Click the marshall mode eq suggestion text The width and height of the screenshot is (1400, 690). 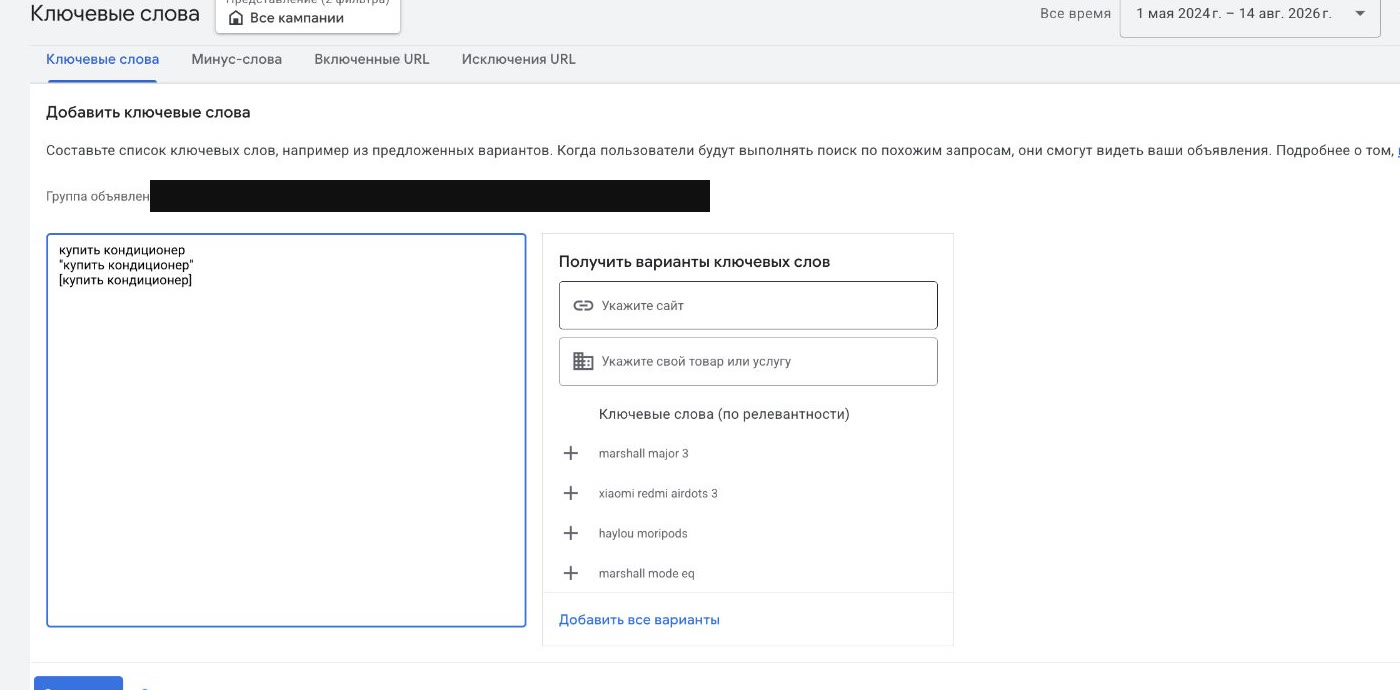[x=646, y=574]
